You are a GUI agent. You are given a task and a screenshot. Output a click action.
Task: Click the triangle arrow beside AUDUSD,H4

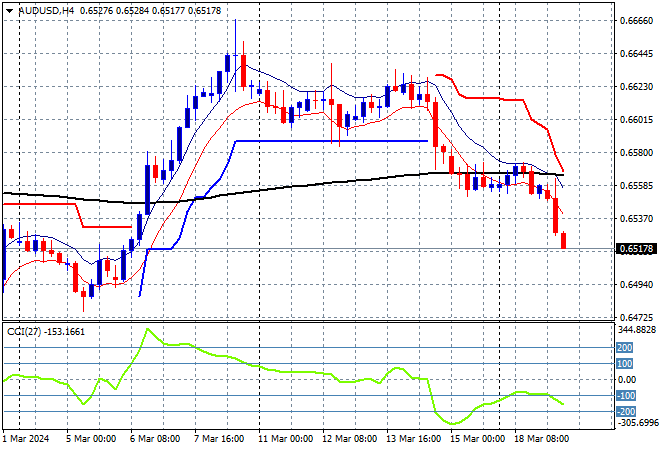click(x=8, y=10)
